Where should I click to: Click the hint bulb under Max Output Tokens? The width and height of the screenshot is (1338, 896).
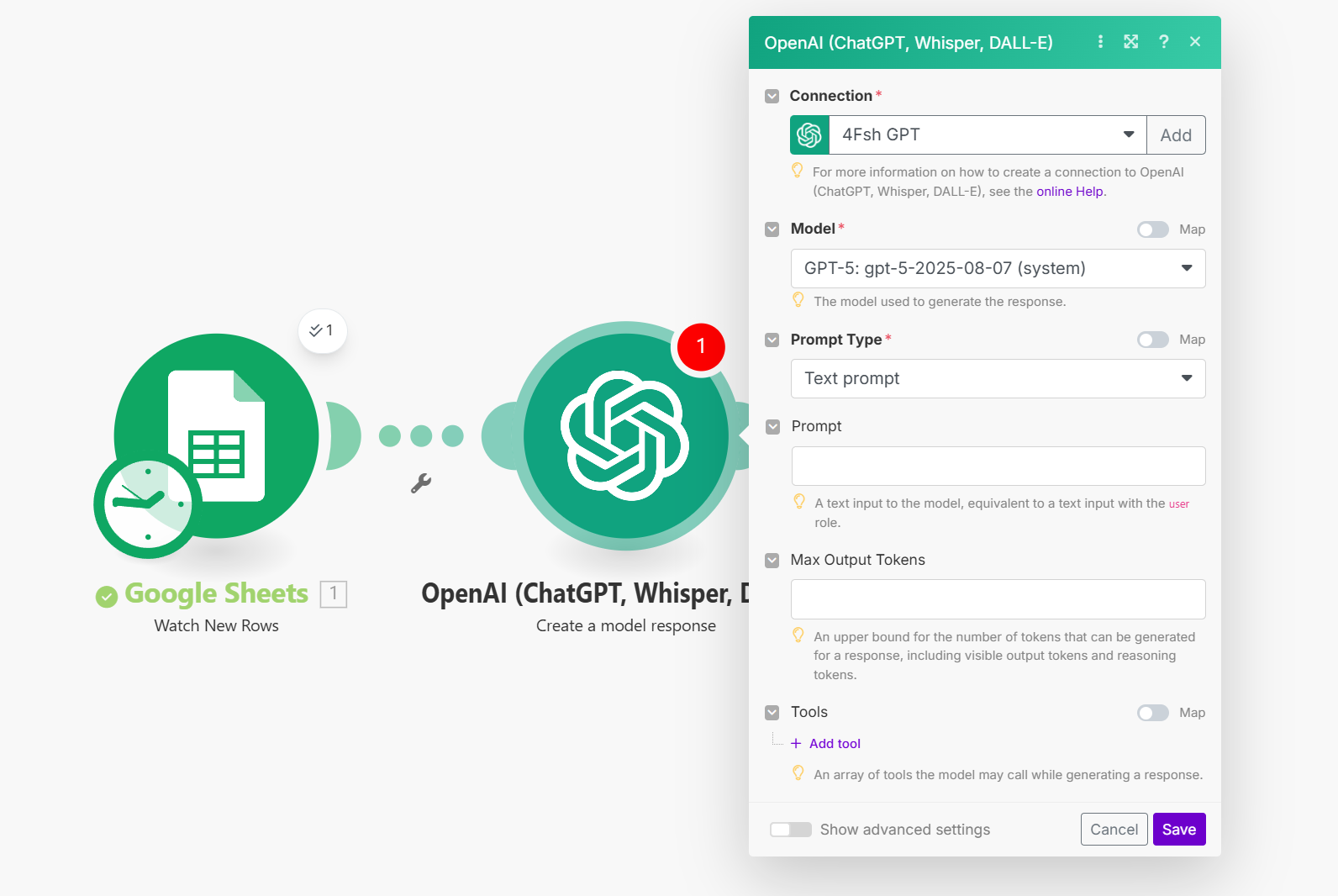point(798,635)
